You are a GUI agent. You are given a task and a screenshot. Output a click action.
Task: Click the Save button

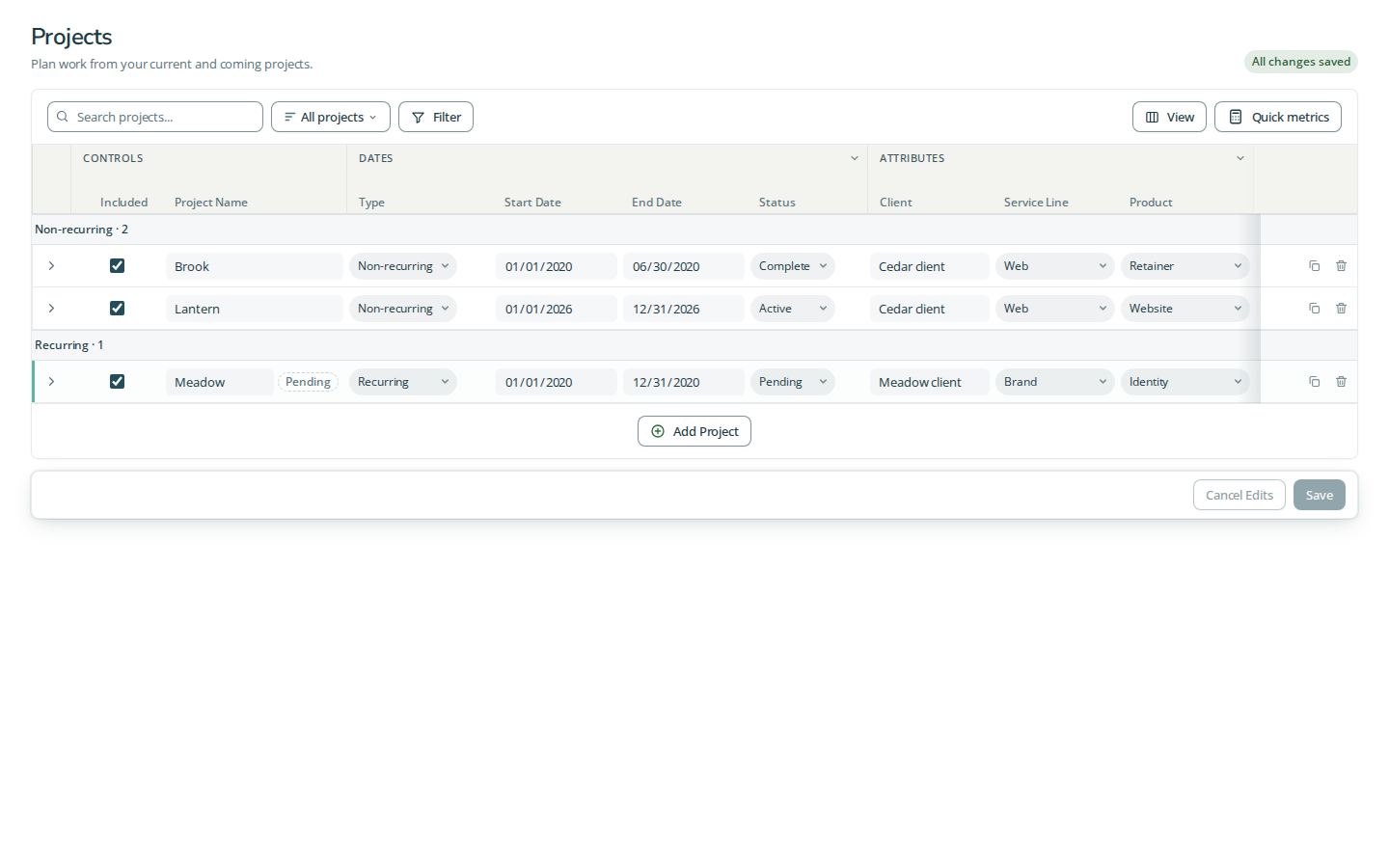1320,495
